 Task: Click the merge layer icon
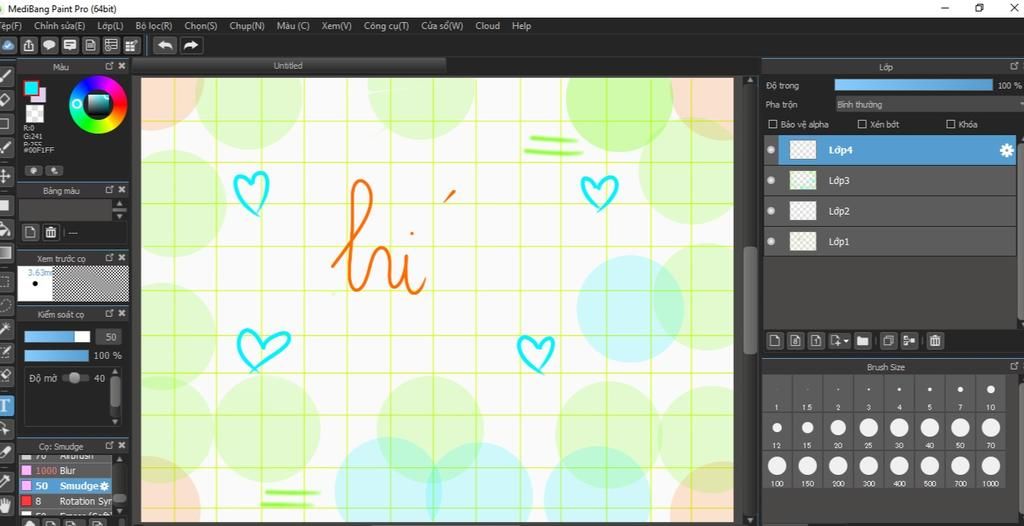point(909,340)
